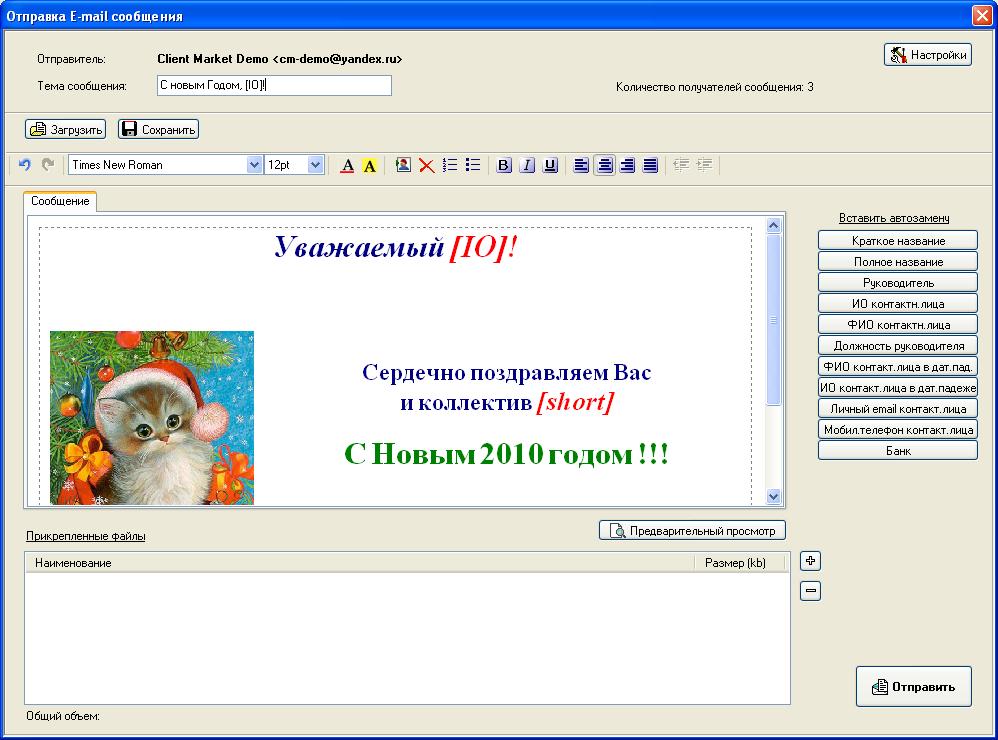Add an attachment with the plus button
998x740 pixels.
[810, 561]
